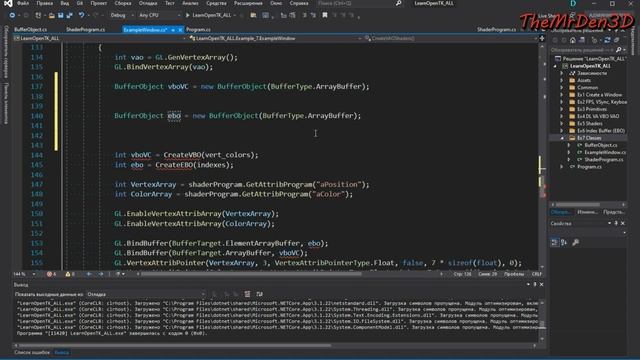The image size is (640, 360).
Task: Click the bookmark toggle icon in toolbar
Action: pos(325,16)
